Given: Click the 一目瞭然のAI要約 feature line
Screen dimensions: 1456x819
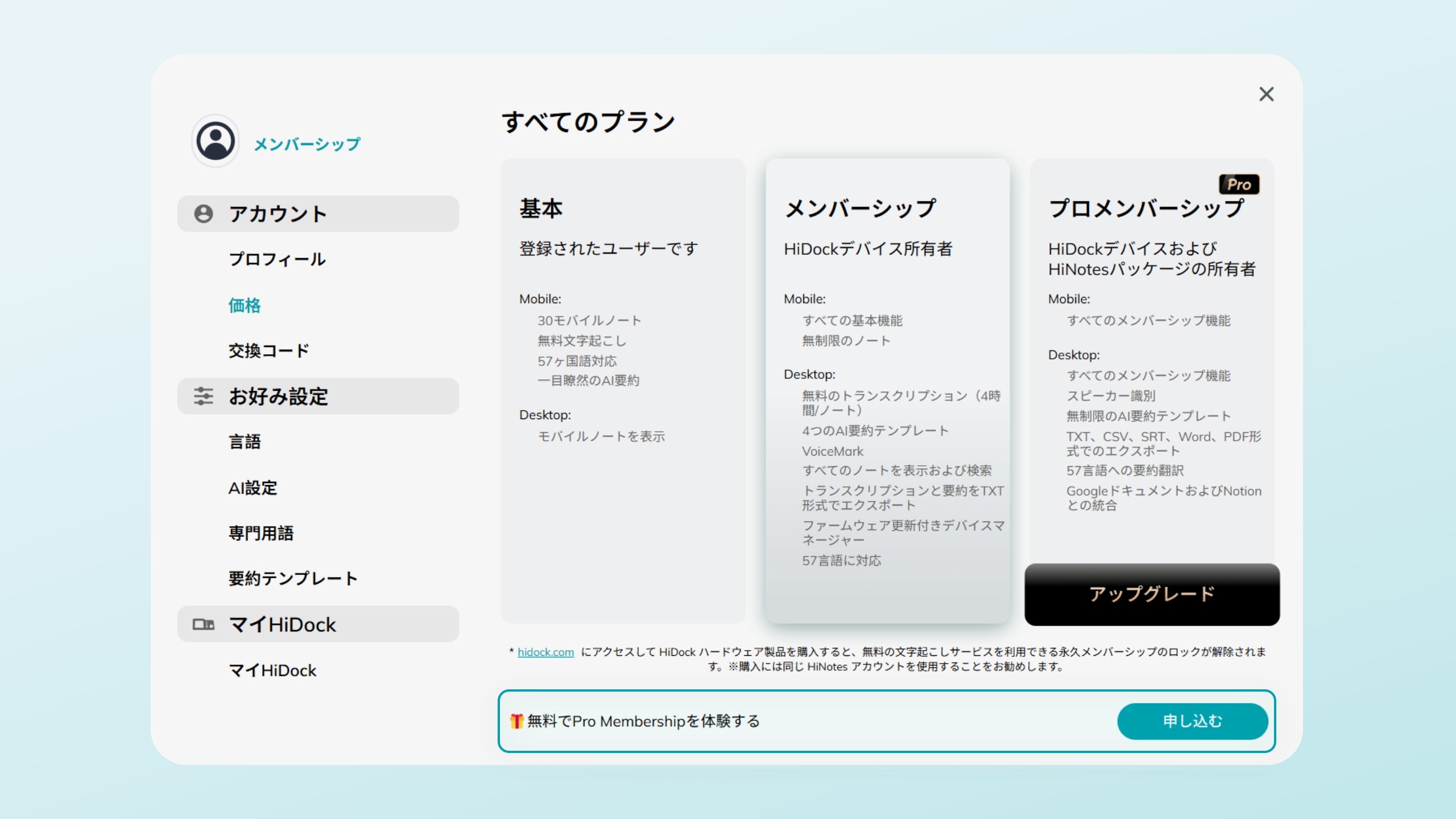Looking at the screenshot, I should (589, 380).
